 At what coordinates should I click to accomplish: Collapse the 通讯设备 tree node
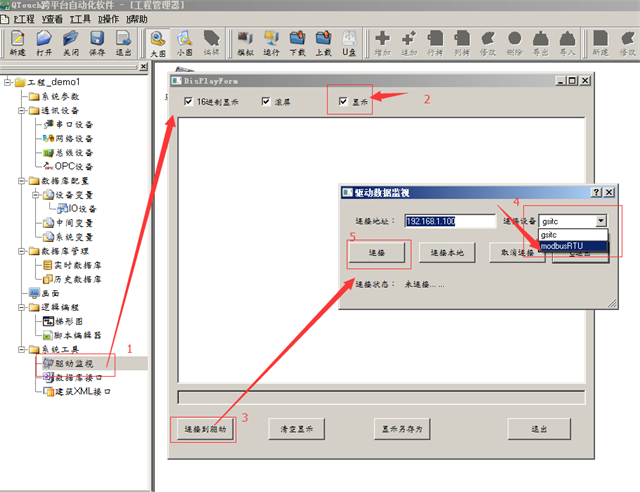[22, 110]
